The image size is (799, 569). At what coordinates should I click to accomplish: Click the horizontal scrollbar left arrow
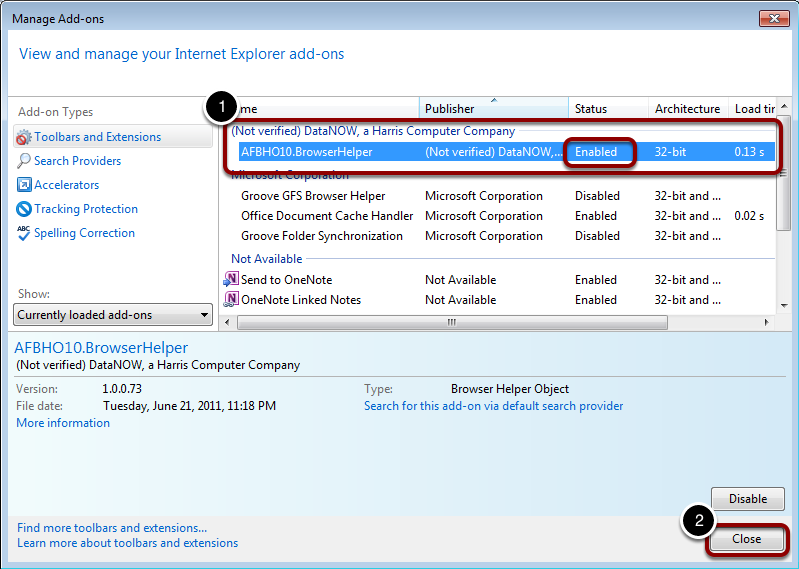227,322
